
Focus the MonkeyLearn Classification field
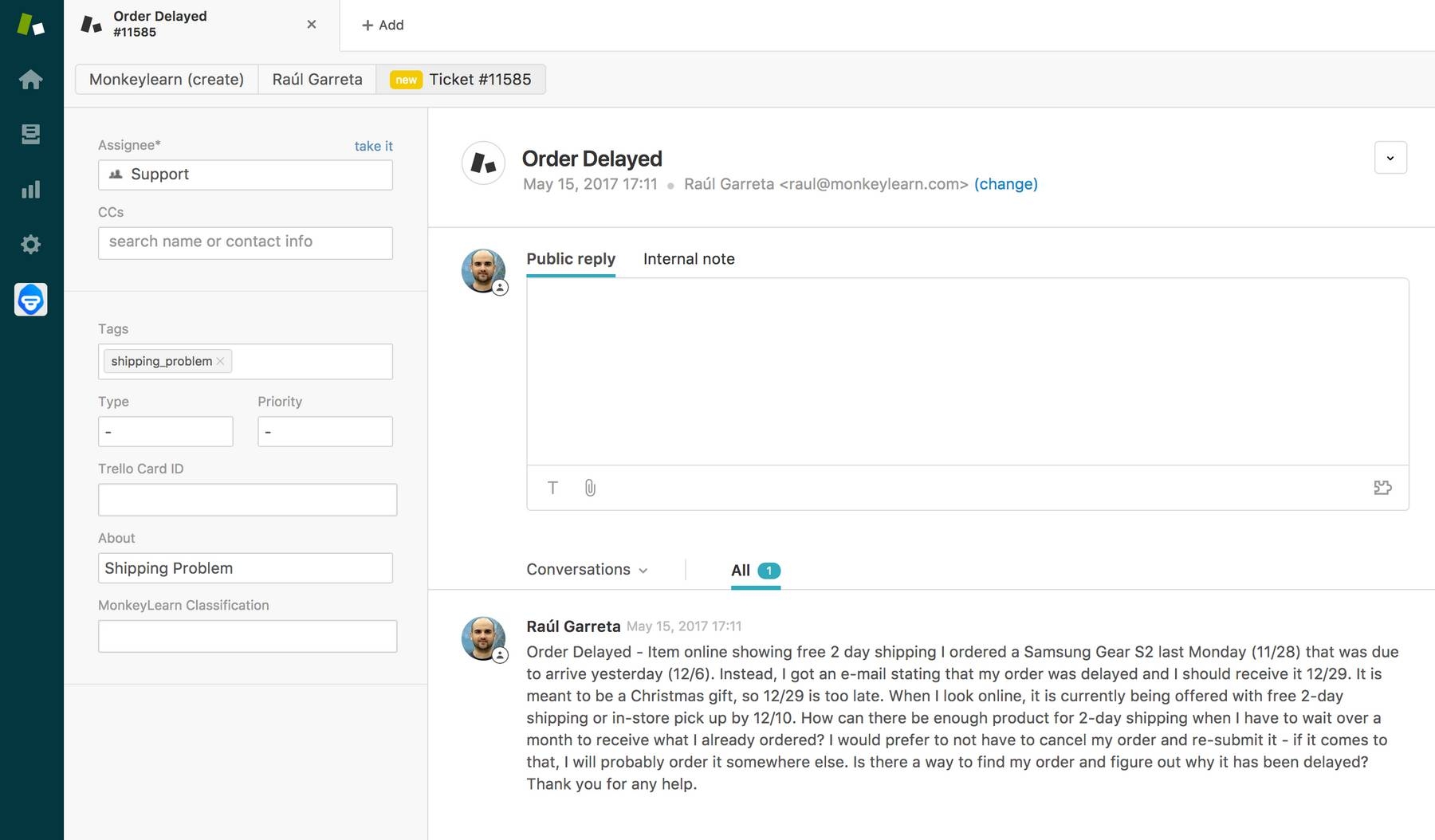pos(247,637)
